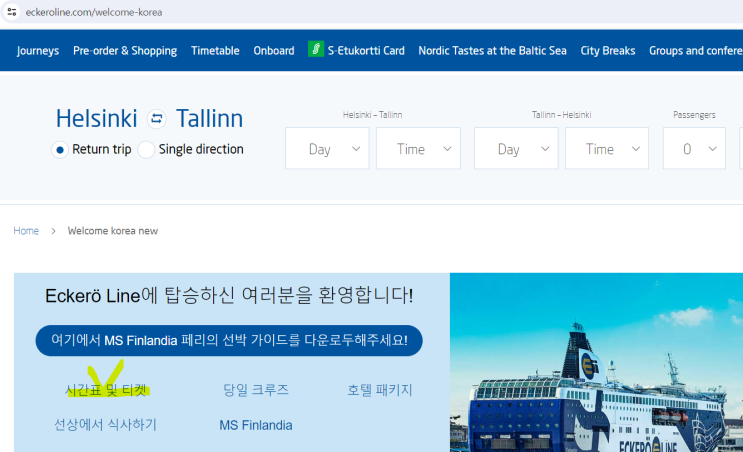Open the Tallinn–Helsinki Time dropdown

tap(607, 148)
